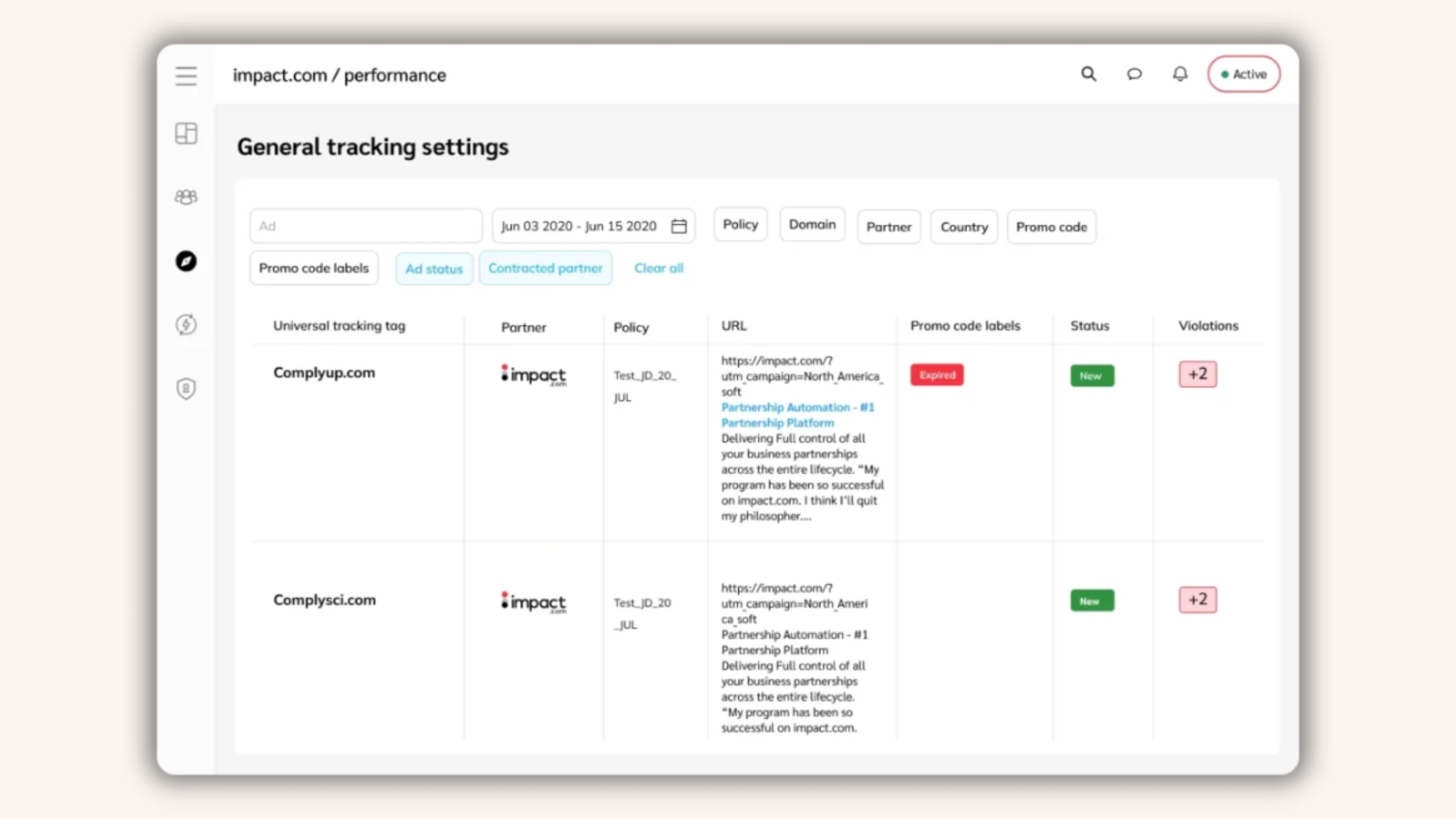Open the shield security sidebar icon
Viewport: 1456px width, 819px height.
(x=186, y=389)
